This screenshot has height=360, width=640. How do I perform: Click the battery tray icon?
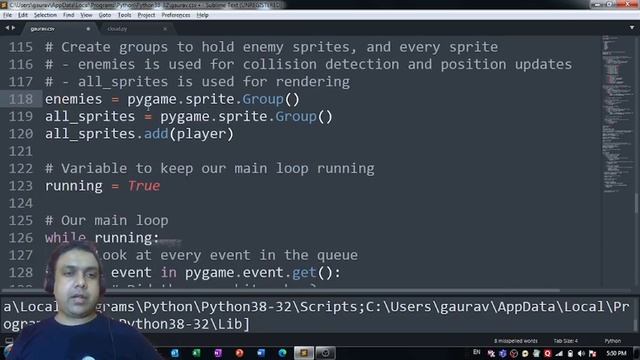[x=570, y=353]
